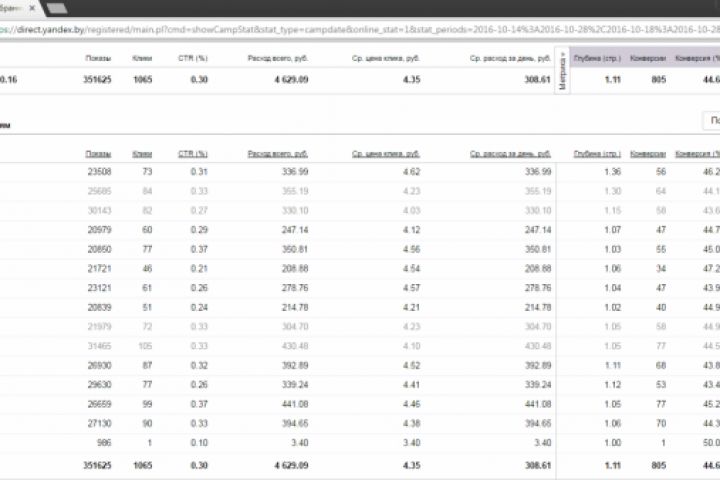Select impressions value 21721
The height and width of the screenshot is (480, 720).
click(x=100, y=268)
